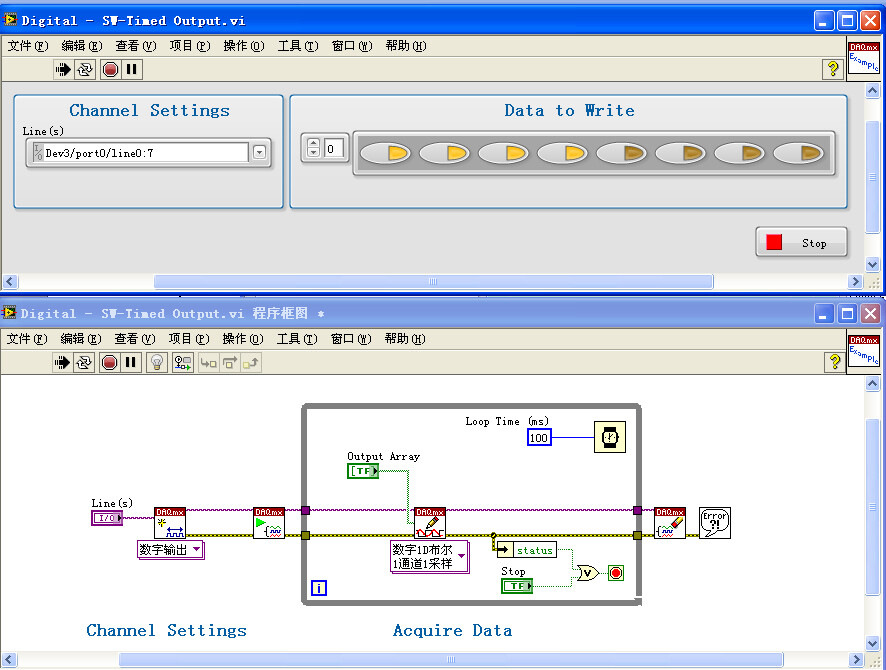Select the DAQmx Clear Task node
This screenshot has width=886, height=670.
(x=670, y=523)
